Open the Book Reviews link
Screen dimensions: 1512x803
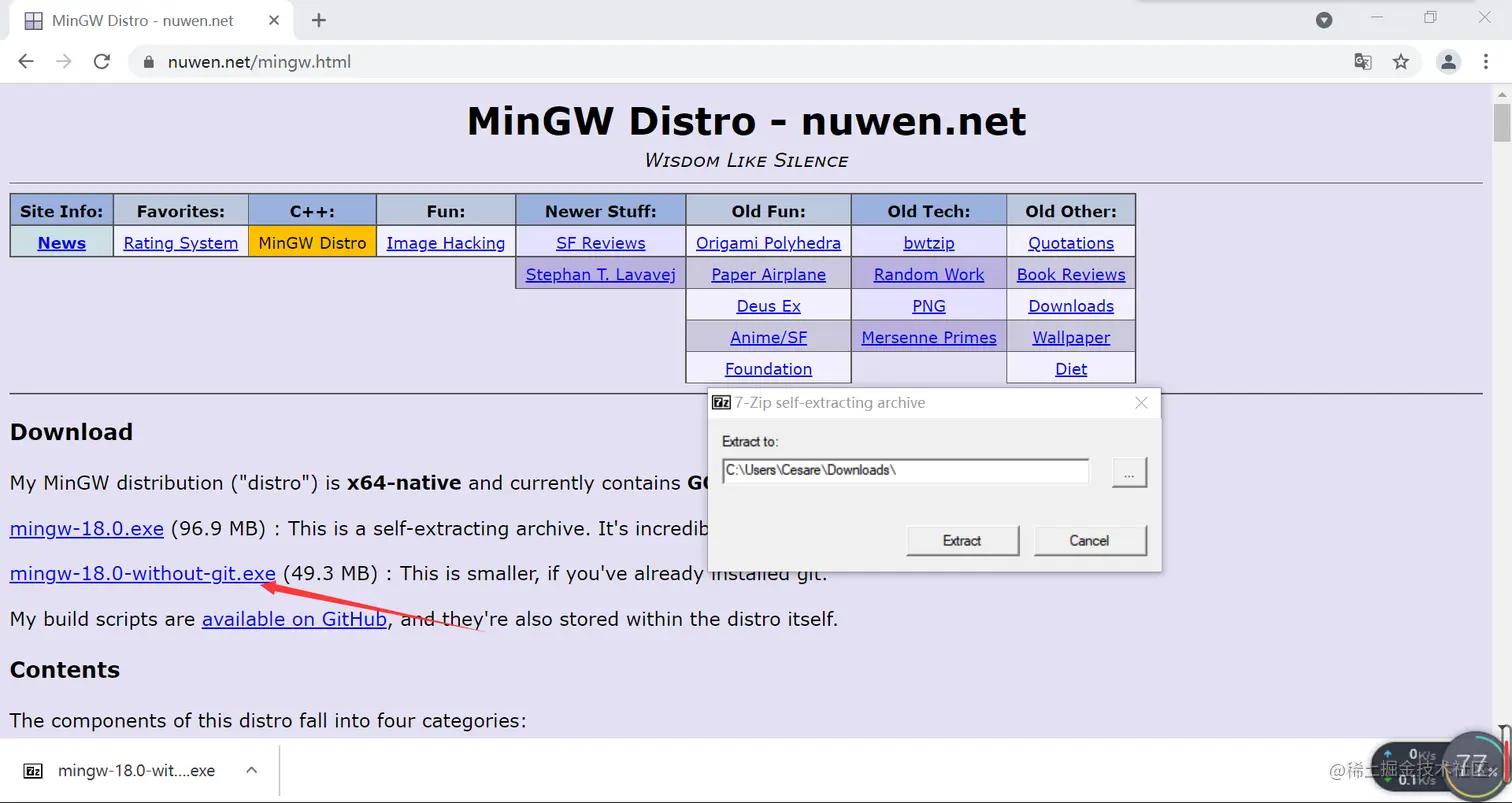coord(1071,275)
